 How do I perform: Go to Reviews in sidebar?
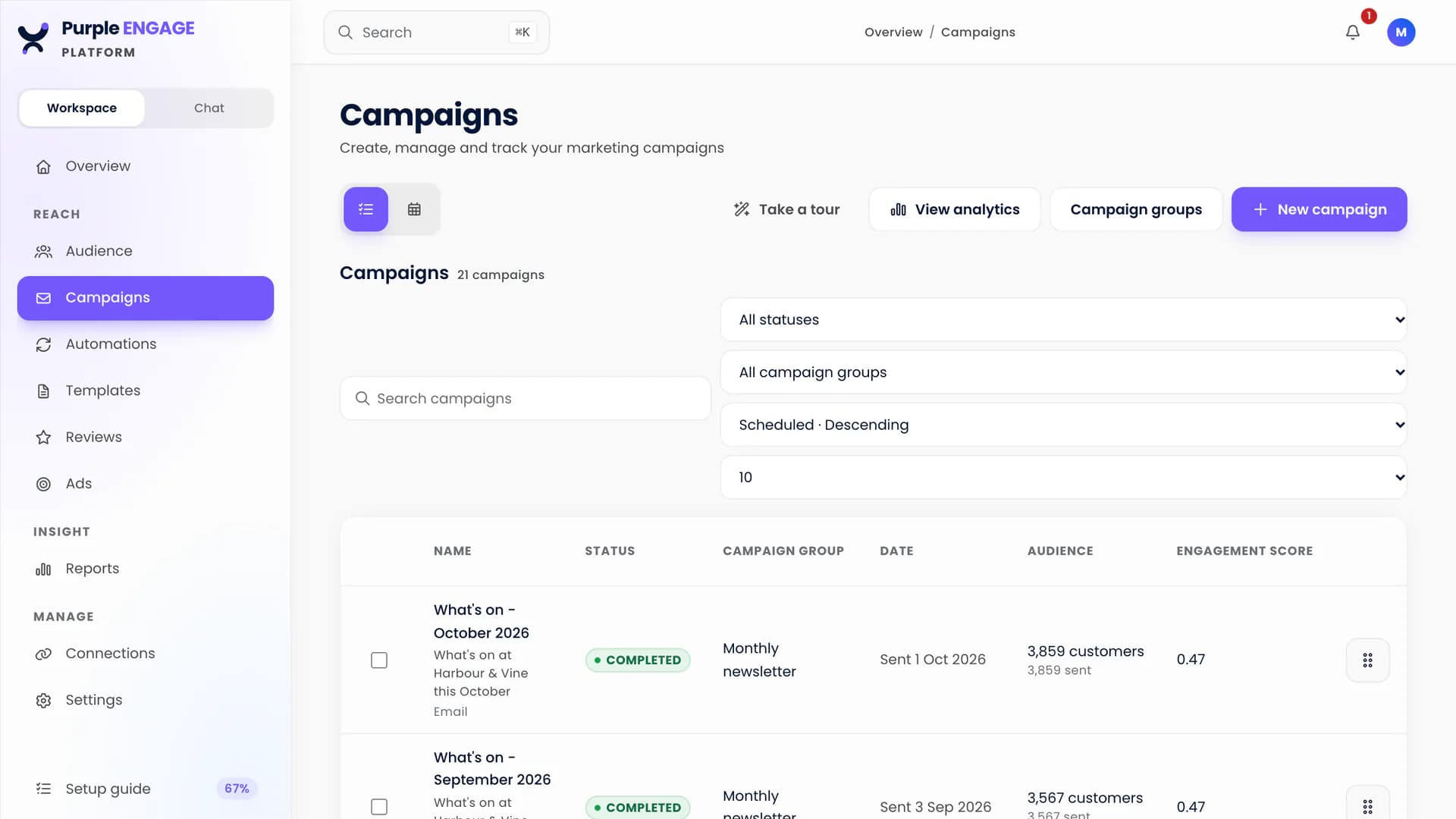tap(146, 437)
